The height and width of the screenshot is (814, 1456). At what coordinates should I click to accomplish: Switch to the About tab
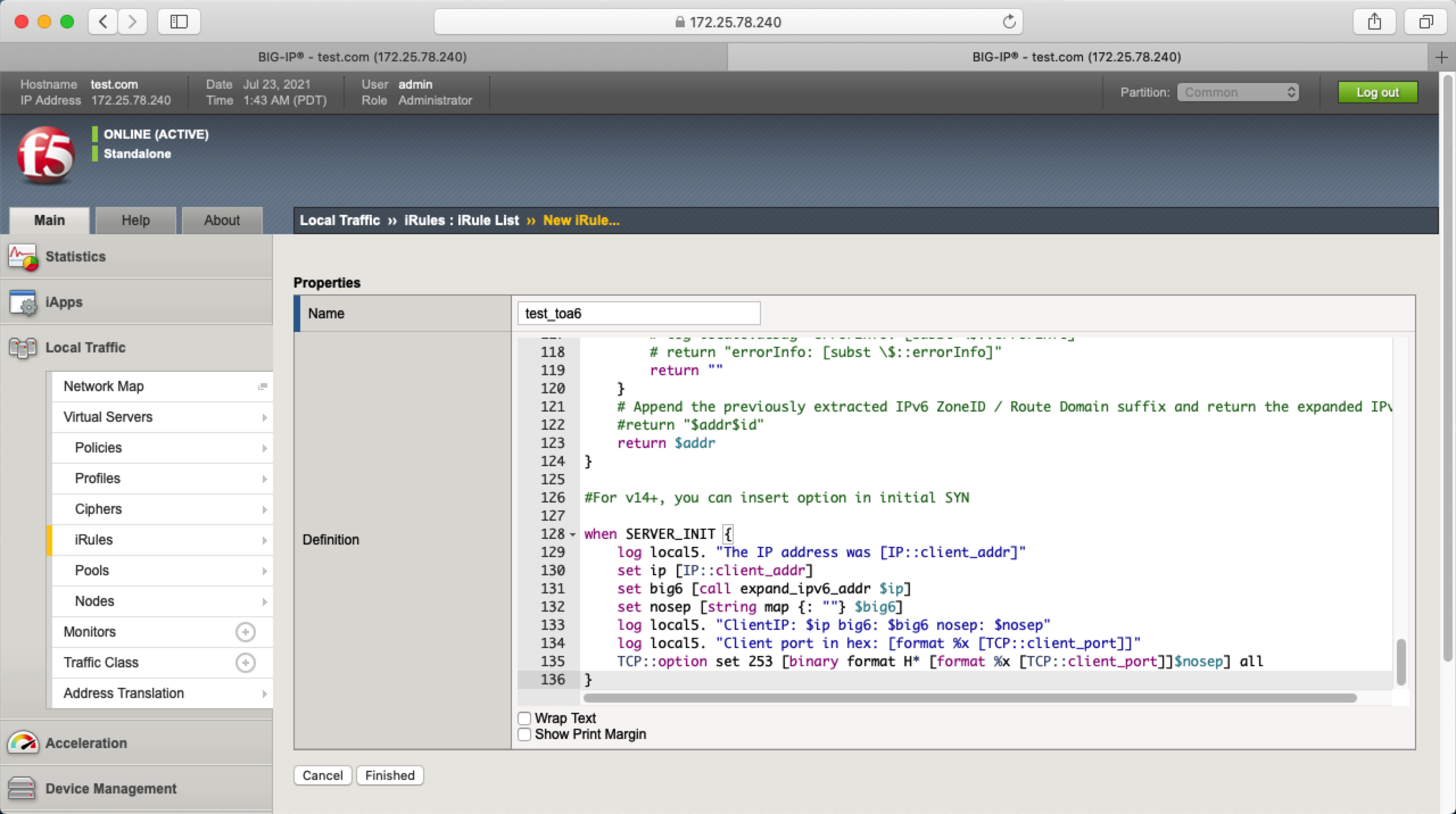tap(222, 221)
